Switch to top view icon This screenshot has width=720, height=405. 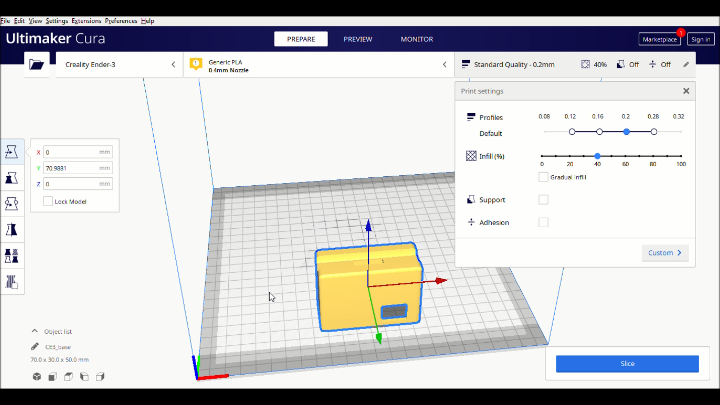point(68,377)
